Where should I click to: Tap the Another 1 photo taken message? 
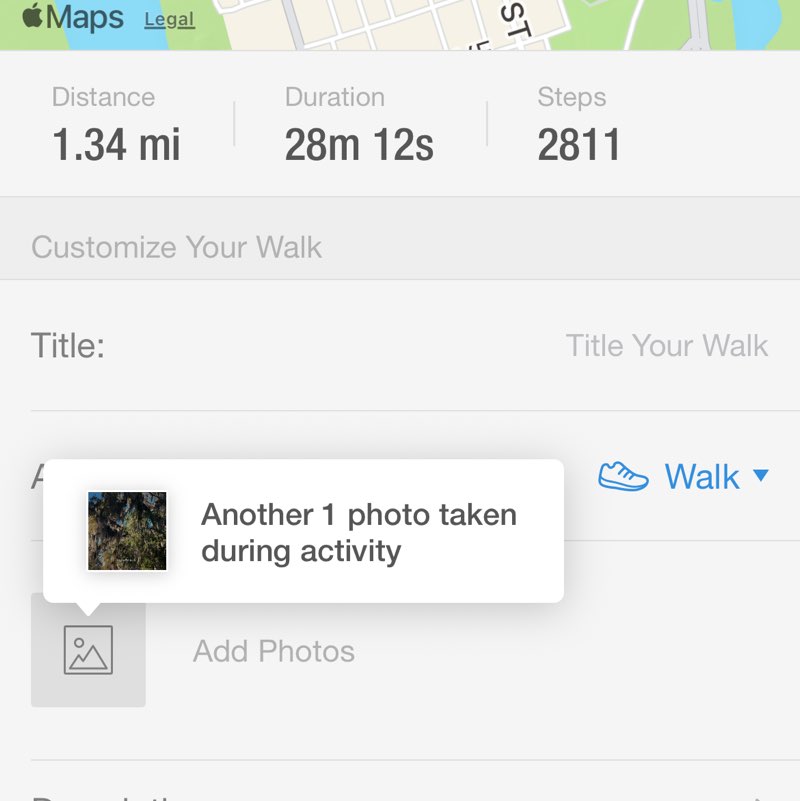pos(359,532)
